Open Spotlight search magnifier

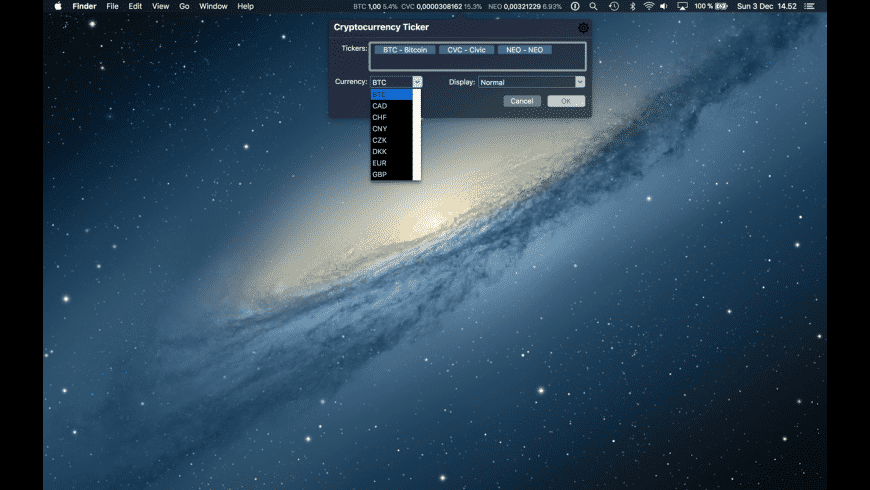593,6
